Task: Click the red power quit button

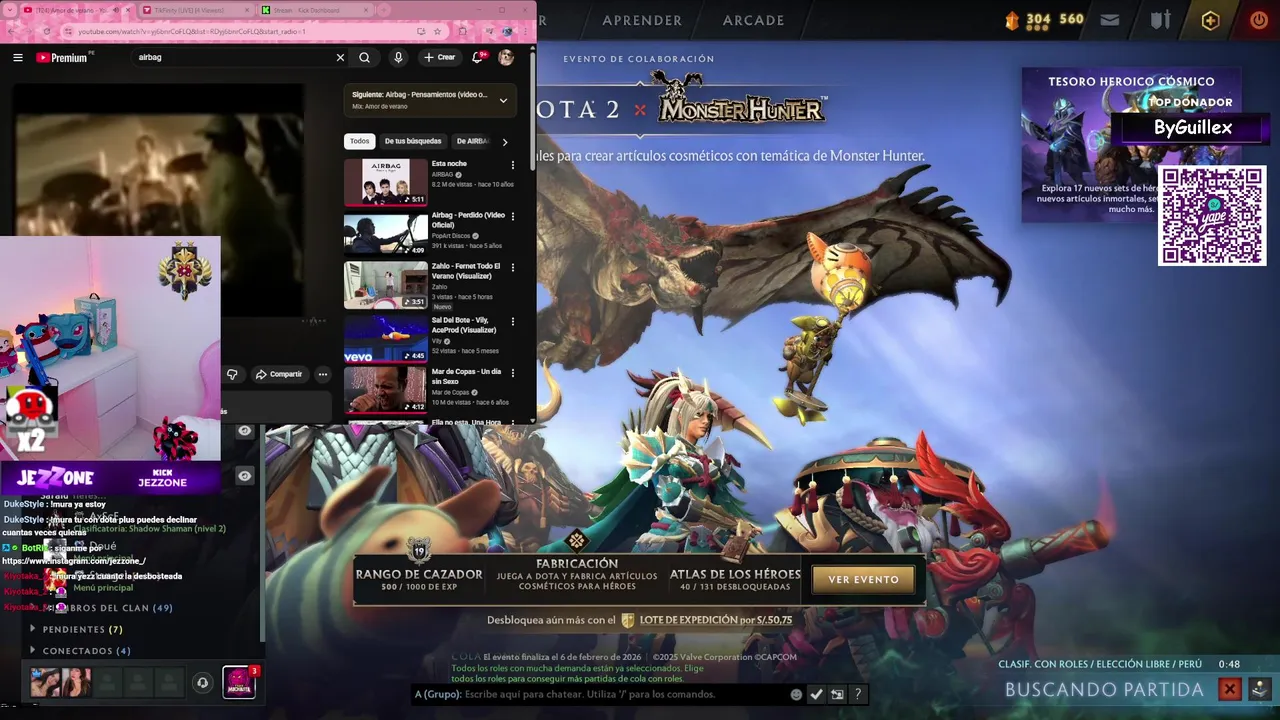Action: [x=1259, y=20]
